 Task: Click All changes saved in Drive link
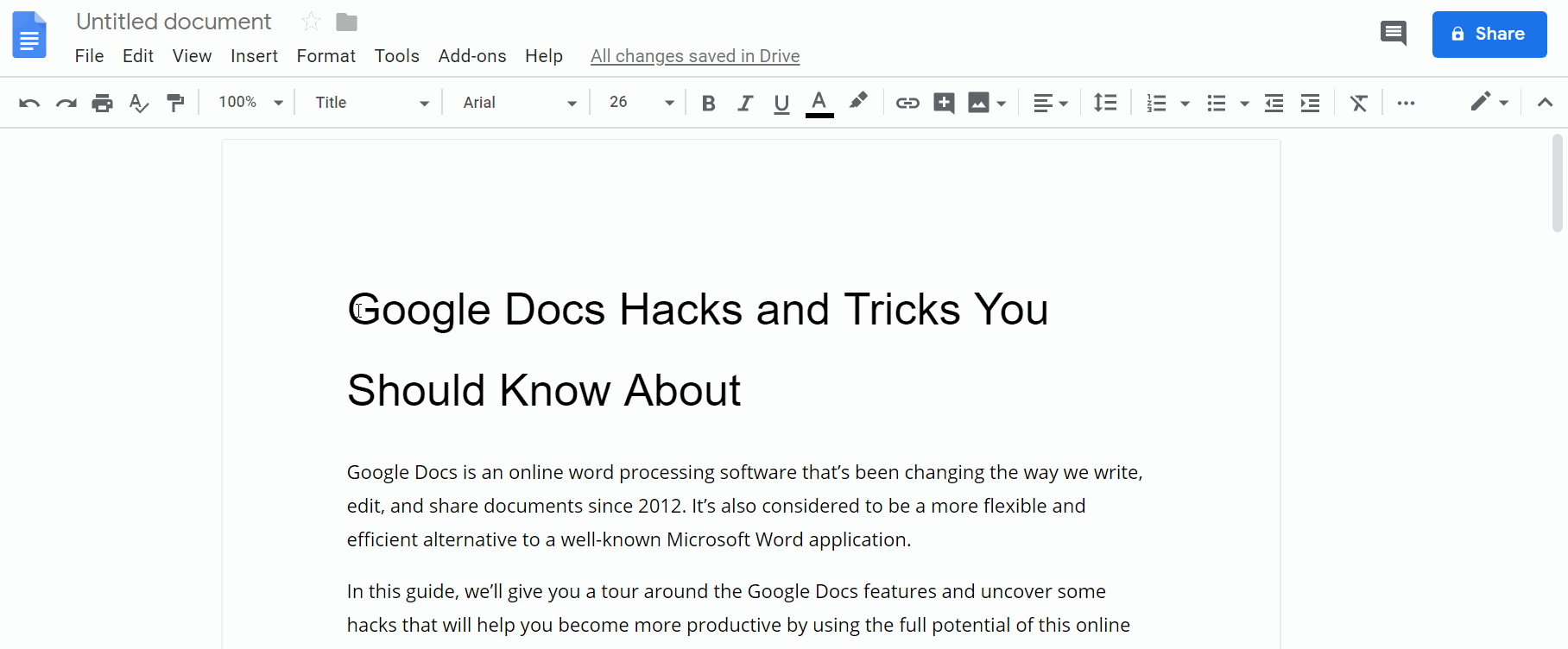694,56
